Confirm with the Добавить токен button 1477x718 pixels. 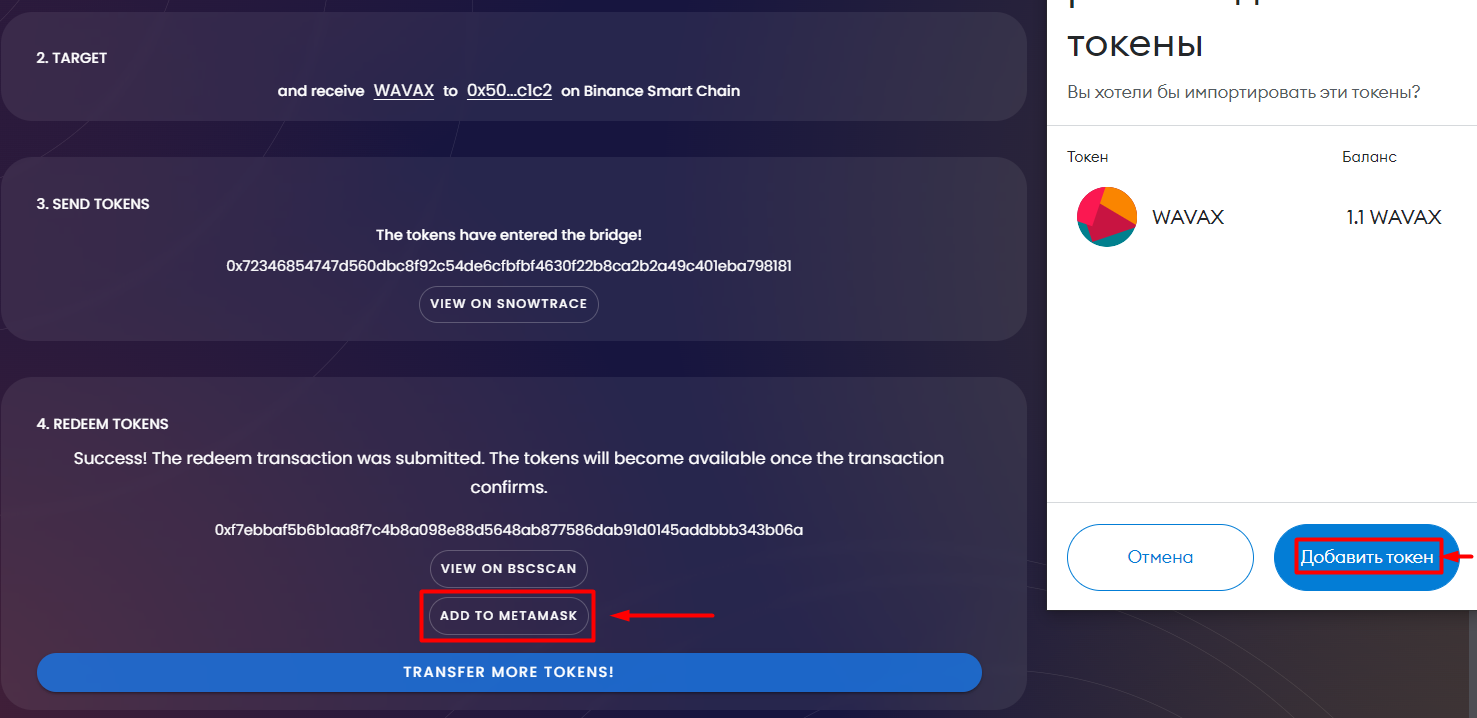pyautogui.click(x=1367, y=557)
